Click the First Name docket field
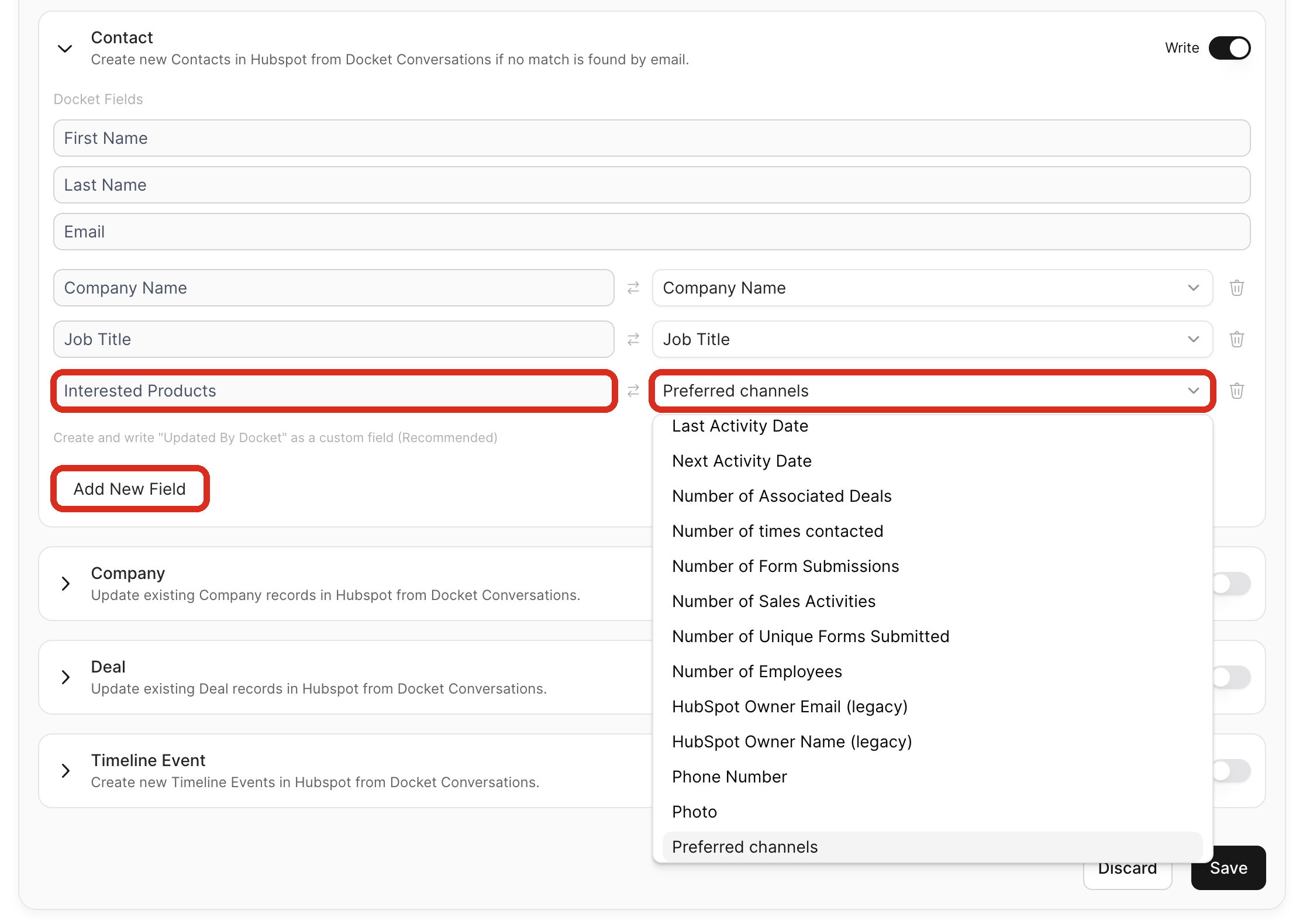 pos(651,138)
